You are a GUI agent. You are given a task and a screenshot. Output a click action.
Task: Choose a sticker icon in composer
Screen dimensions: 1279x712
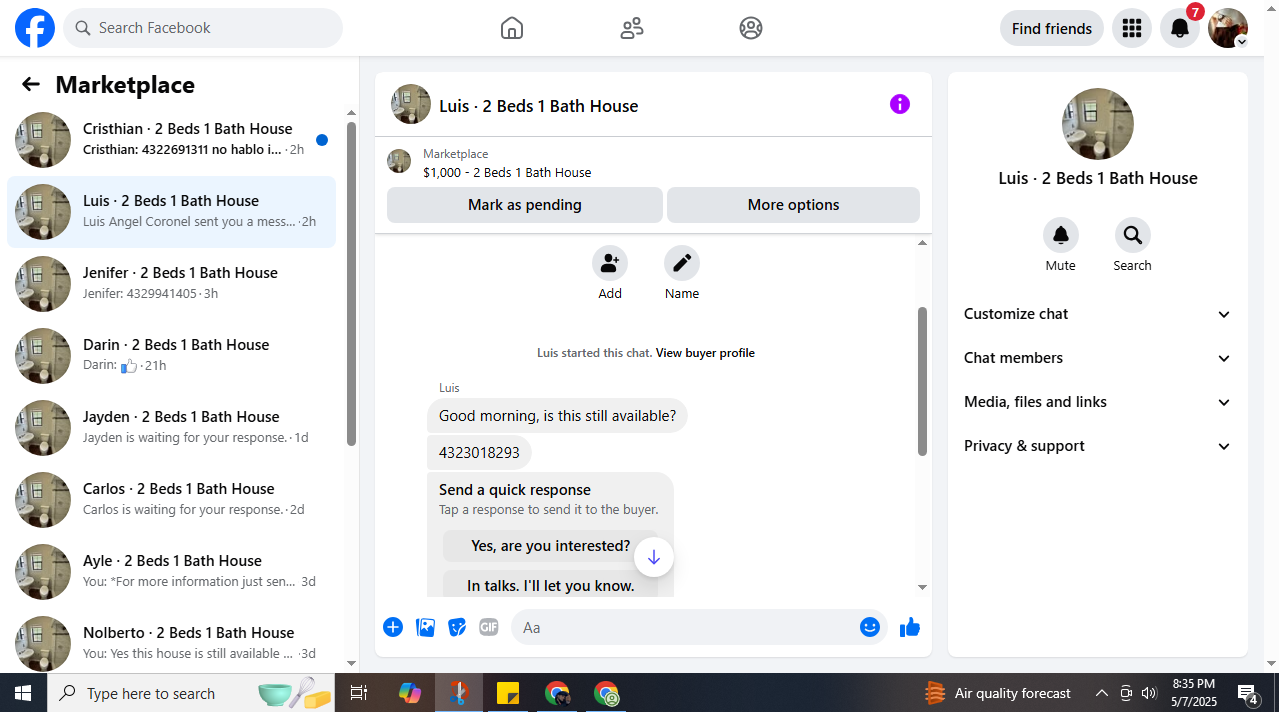tap(457, 627)
